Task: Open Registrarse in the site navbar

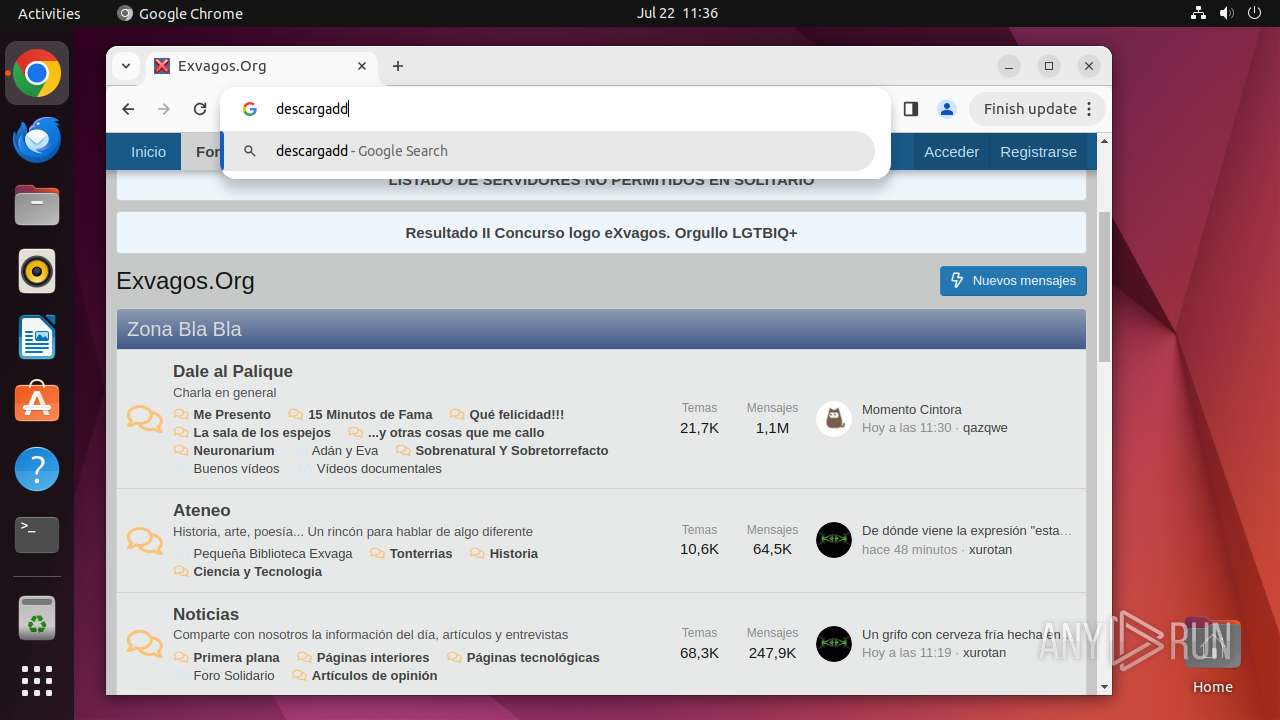Action: pyautogui.click(x=1038, y=152)
